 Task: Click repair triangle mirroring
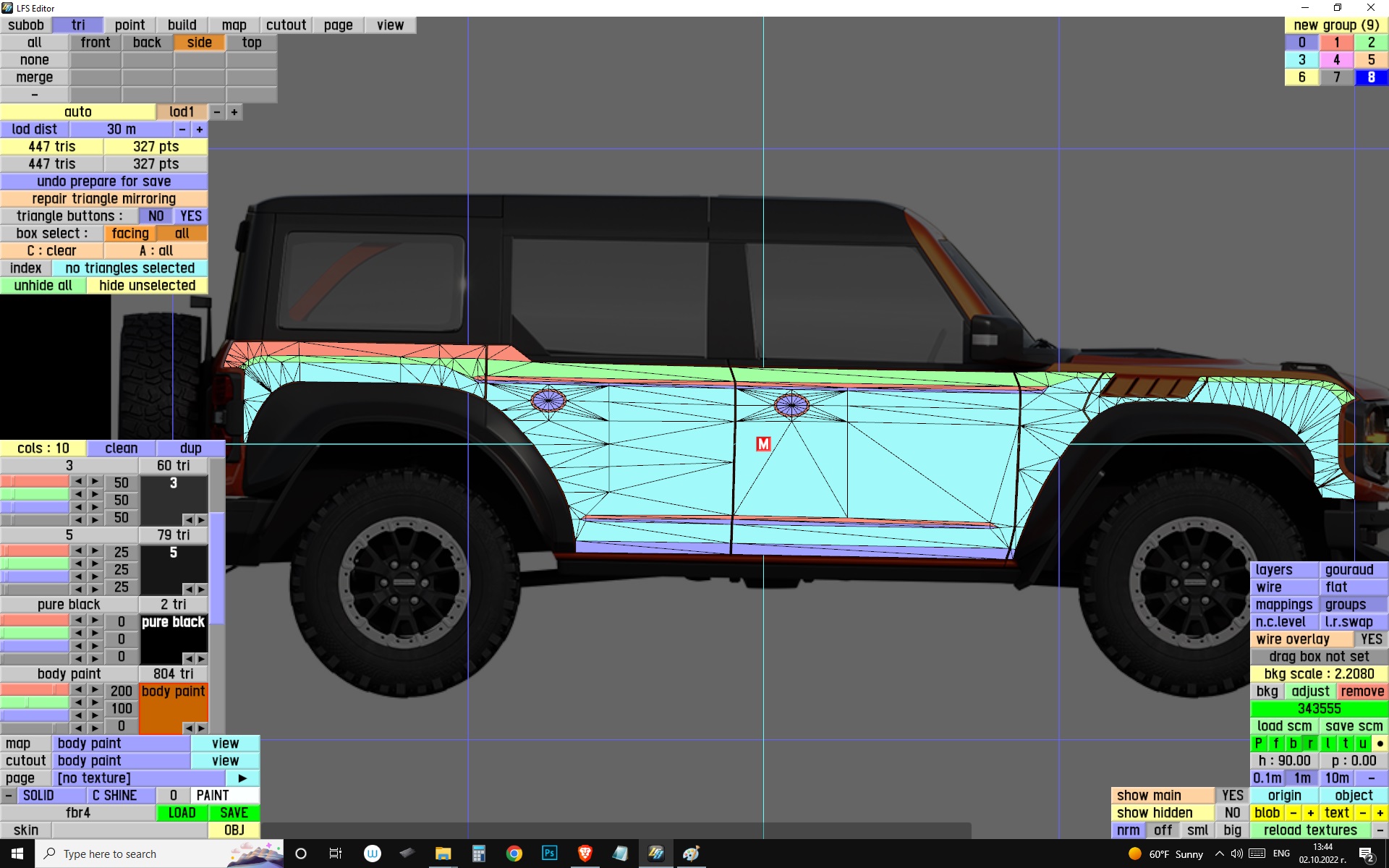[x=103, y=199]
